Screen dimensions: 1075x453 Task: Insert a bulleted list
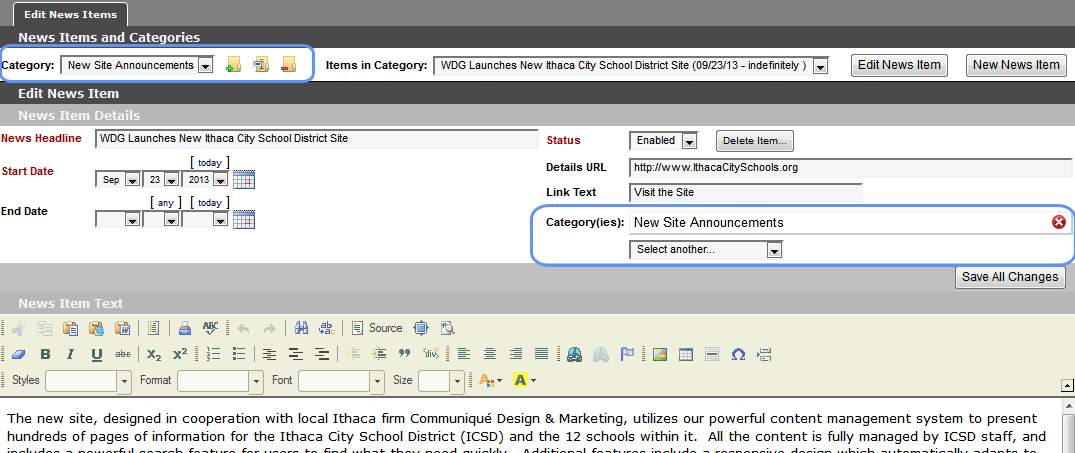239,354
